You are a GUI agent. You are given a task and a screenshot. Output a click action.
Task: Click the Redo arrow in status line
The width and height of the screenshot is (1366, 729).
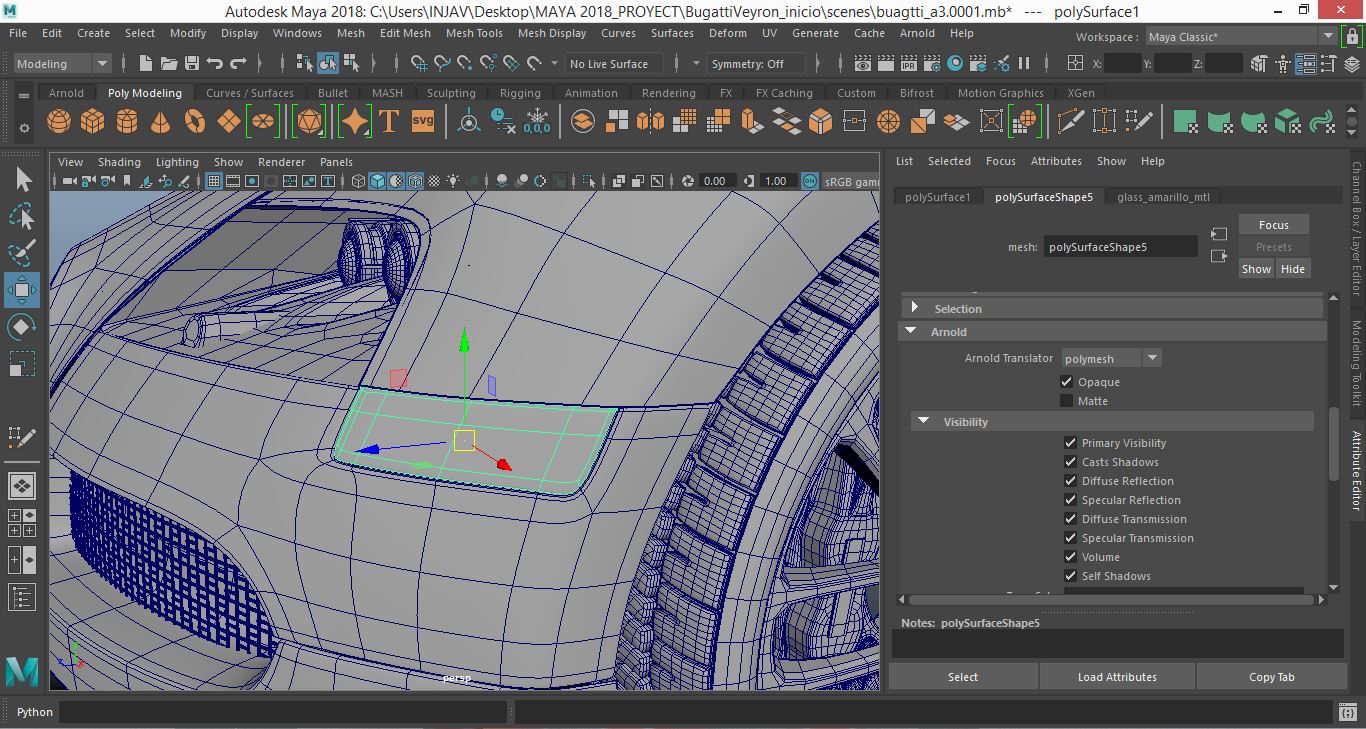(238, 63)
